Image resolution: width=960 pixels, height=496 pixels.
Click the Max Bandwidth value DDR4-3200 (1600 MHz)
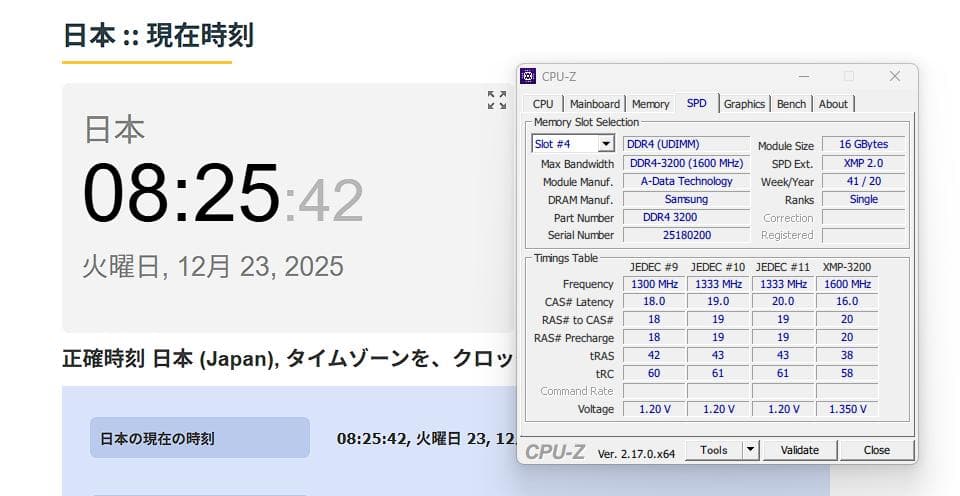[x=686, y=163]
